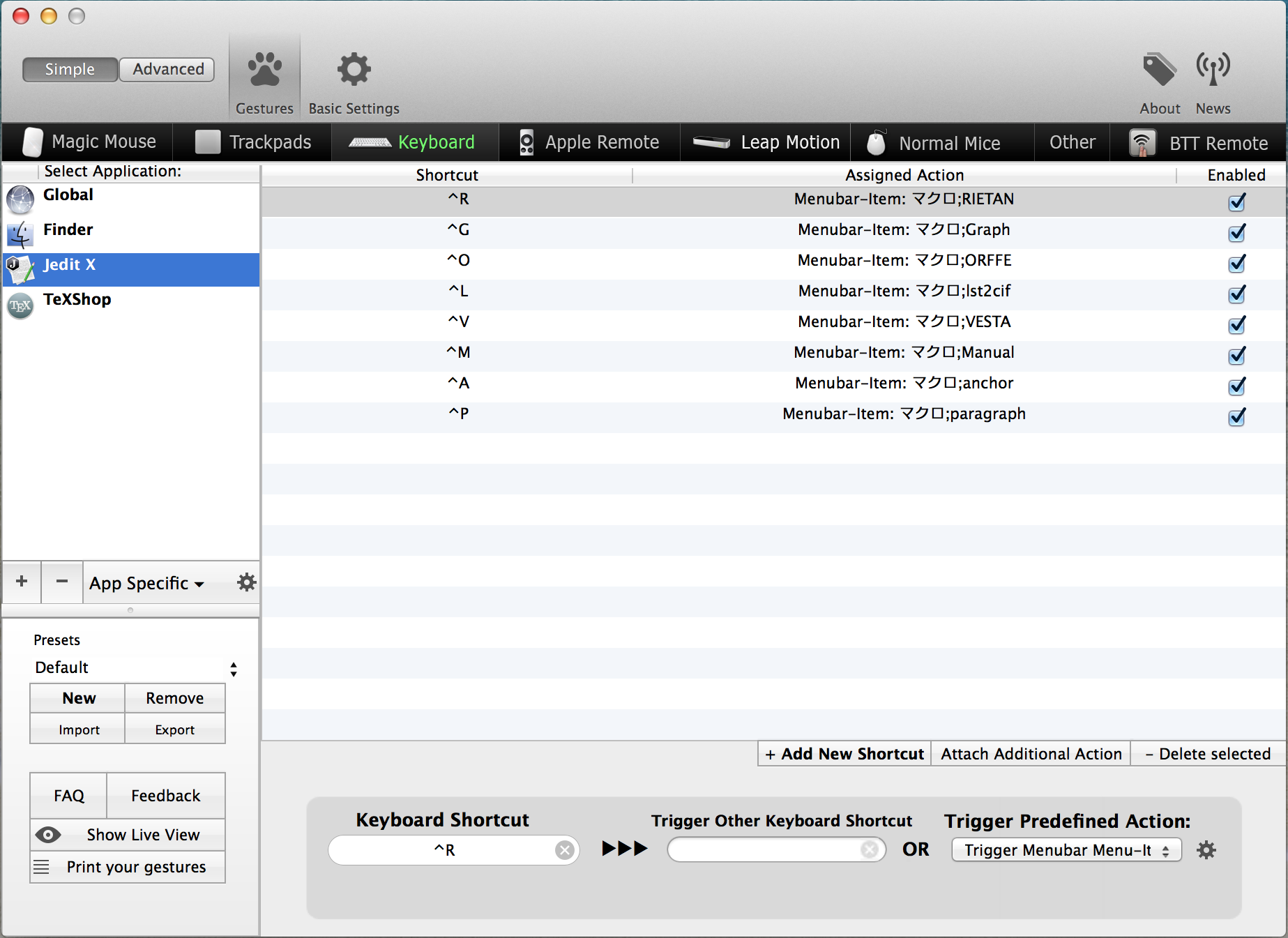Disable the ^M Manual shortcut checkbox
The image size is (1288, 938).
1237,356
